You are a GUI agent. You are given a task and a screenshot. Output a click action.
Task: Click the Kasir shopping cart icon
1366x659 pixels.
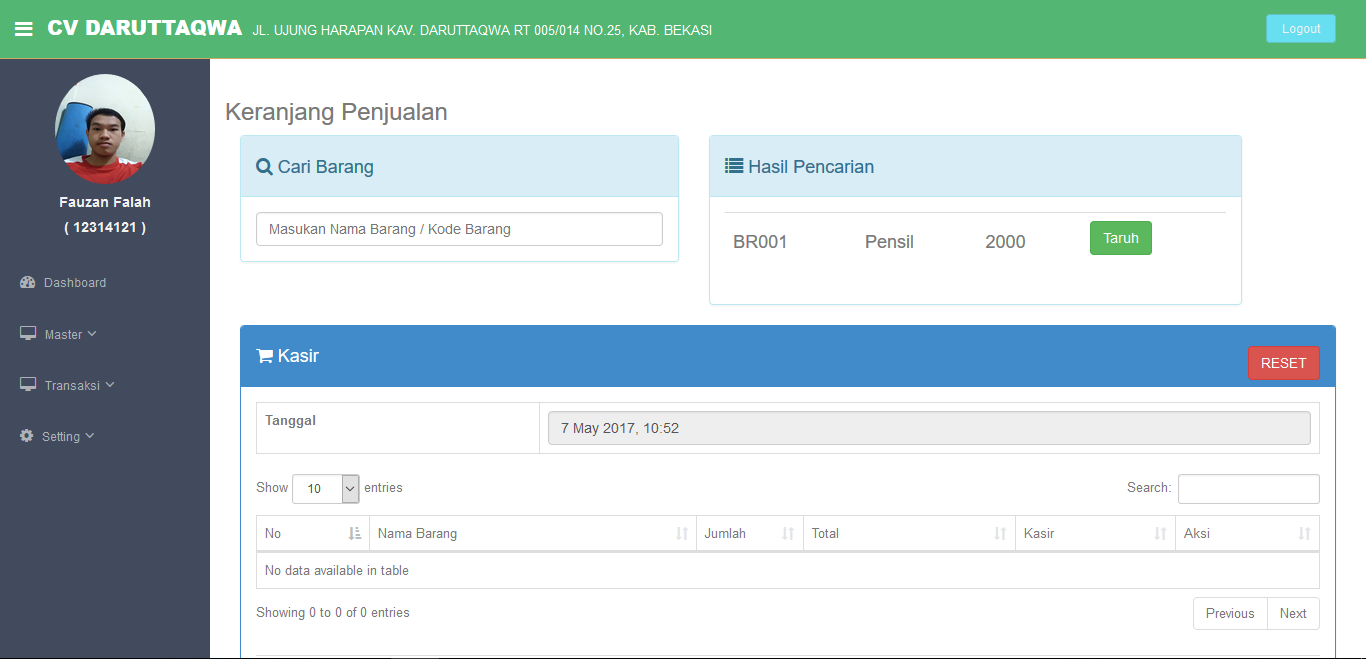[265, 356]
